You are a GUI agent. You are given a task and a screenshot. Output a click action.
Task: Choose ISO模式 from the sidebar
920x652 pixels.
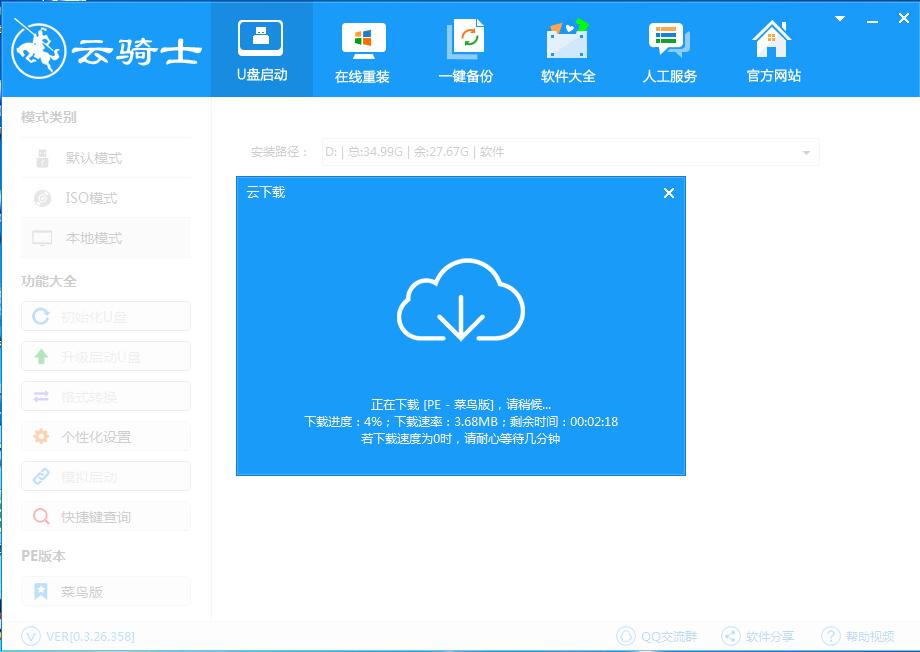tap(106, 198)
